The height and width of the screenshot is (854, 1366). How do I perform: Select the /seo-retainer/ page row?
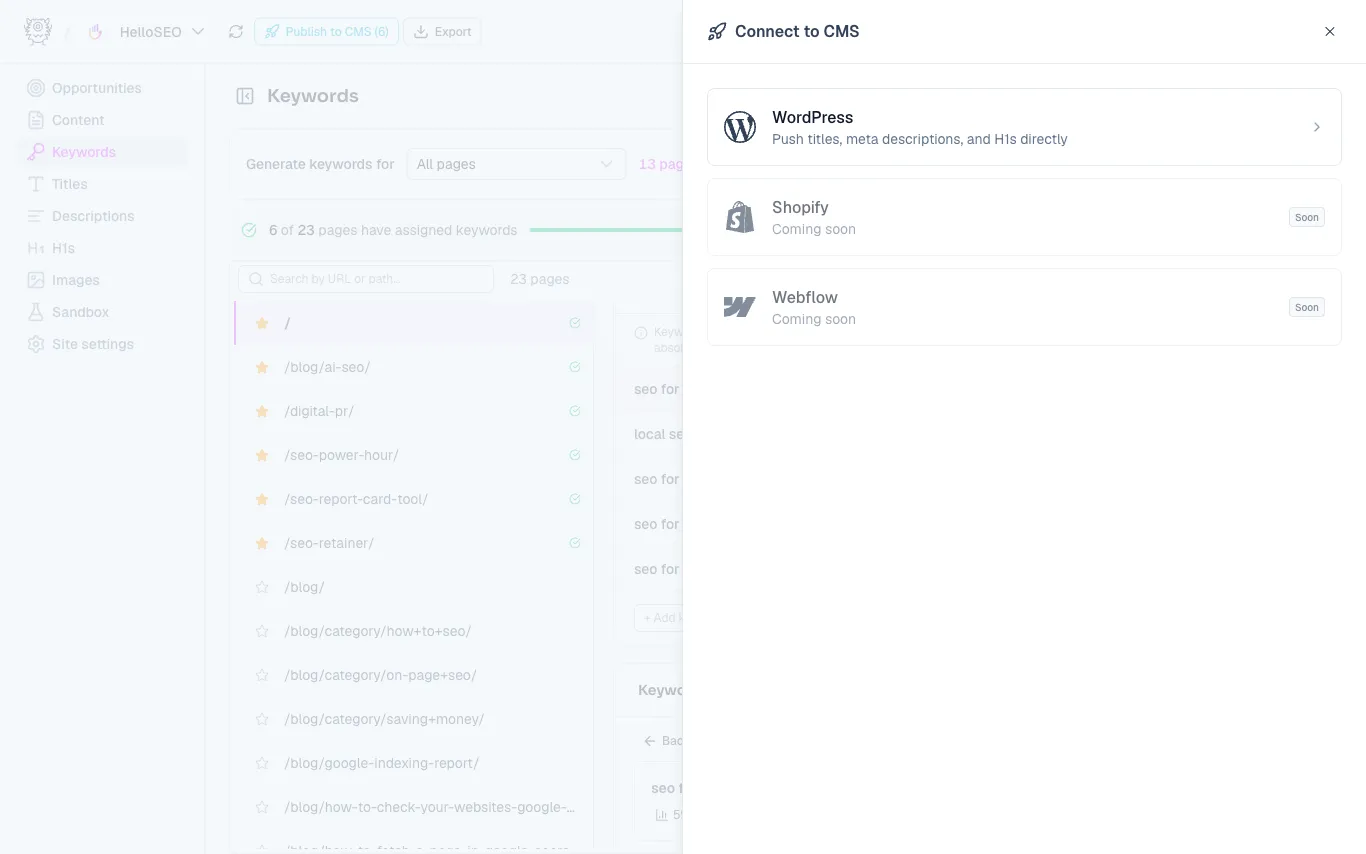pyautogui.click(x=414, y=543)
